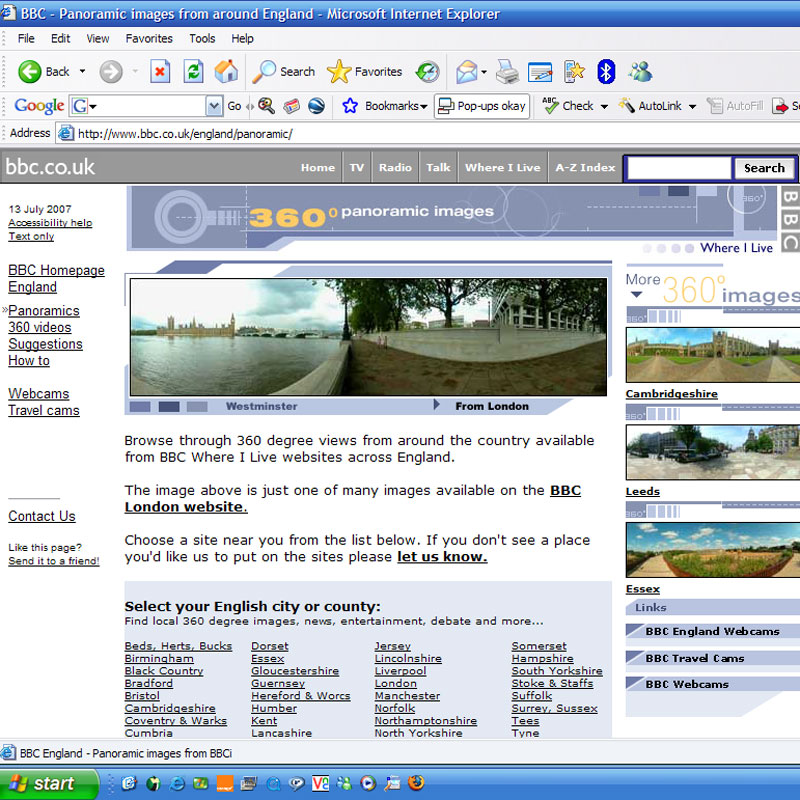Refresh the page using the toolbar icon

[x=193, y=72]
